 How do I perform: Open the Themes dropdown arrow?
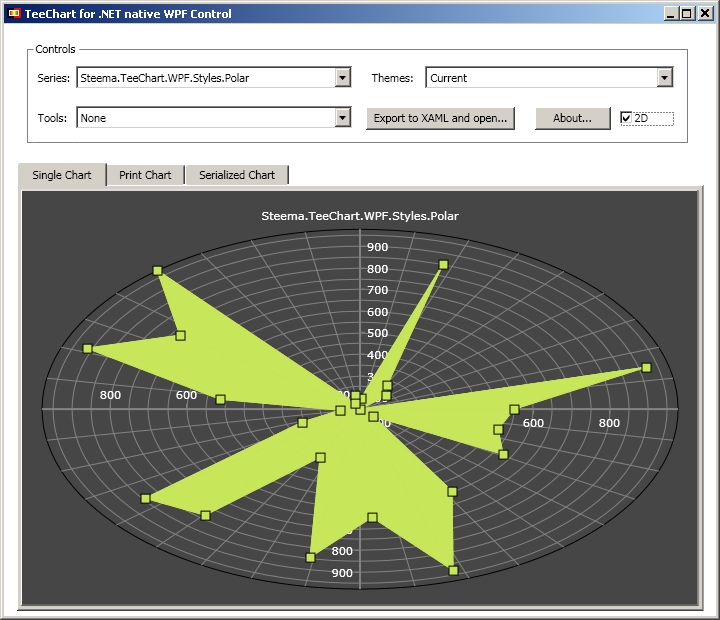tap(664, 78)
